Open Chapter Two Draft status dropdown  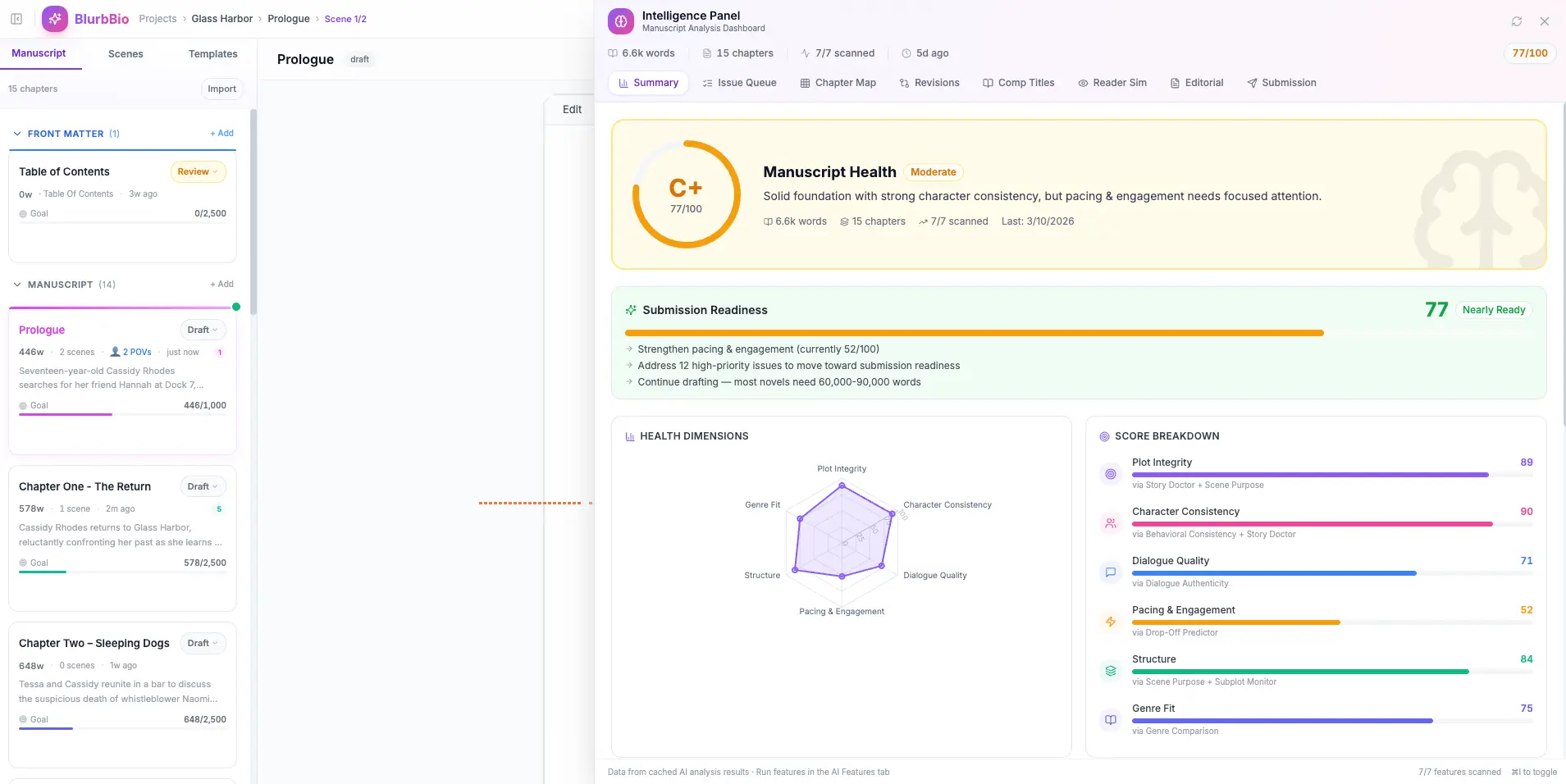coord(203,643)
